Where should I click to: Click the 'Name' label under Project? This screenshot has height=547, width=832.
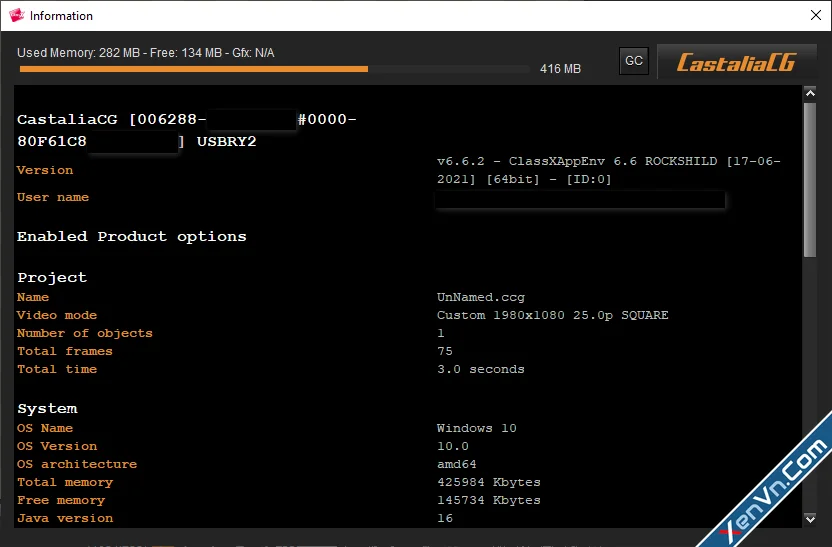(33, 297)
